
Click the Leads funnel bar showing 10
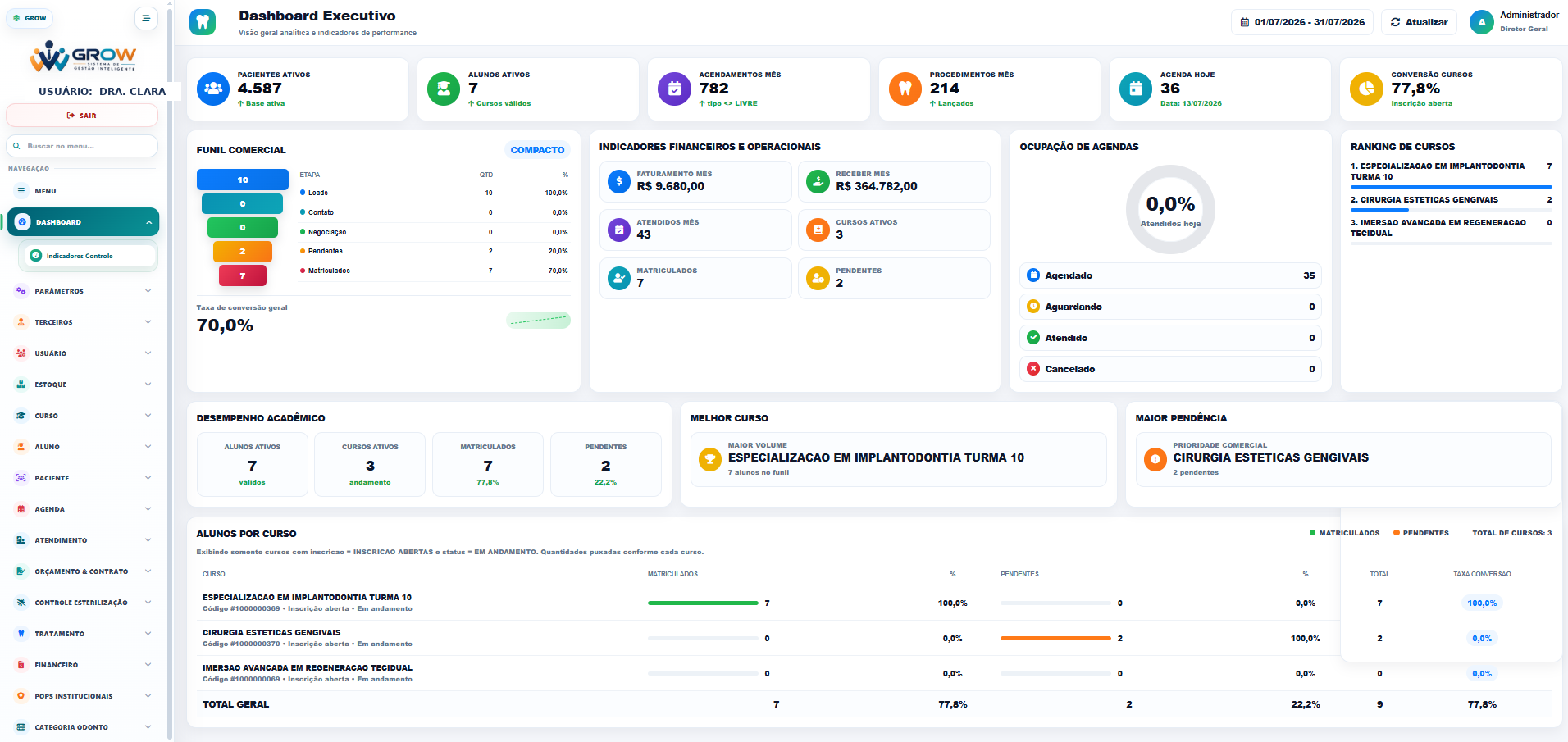point(243,180)
